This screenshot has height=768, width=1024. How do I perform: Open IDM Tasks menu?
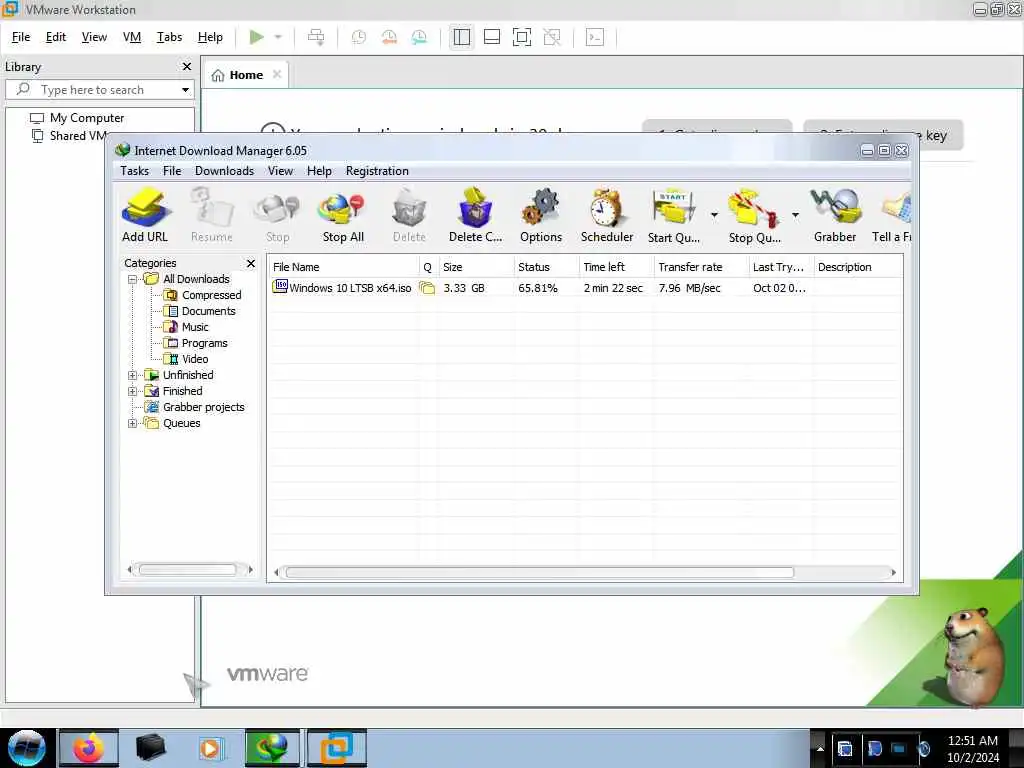pos(135,171)
